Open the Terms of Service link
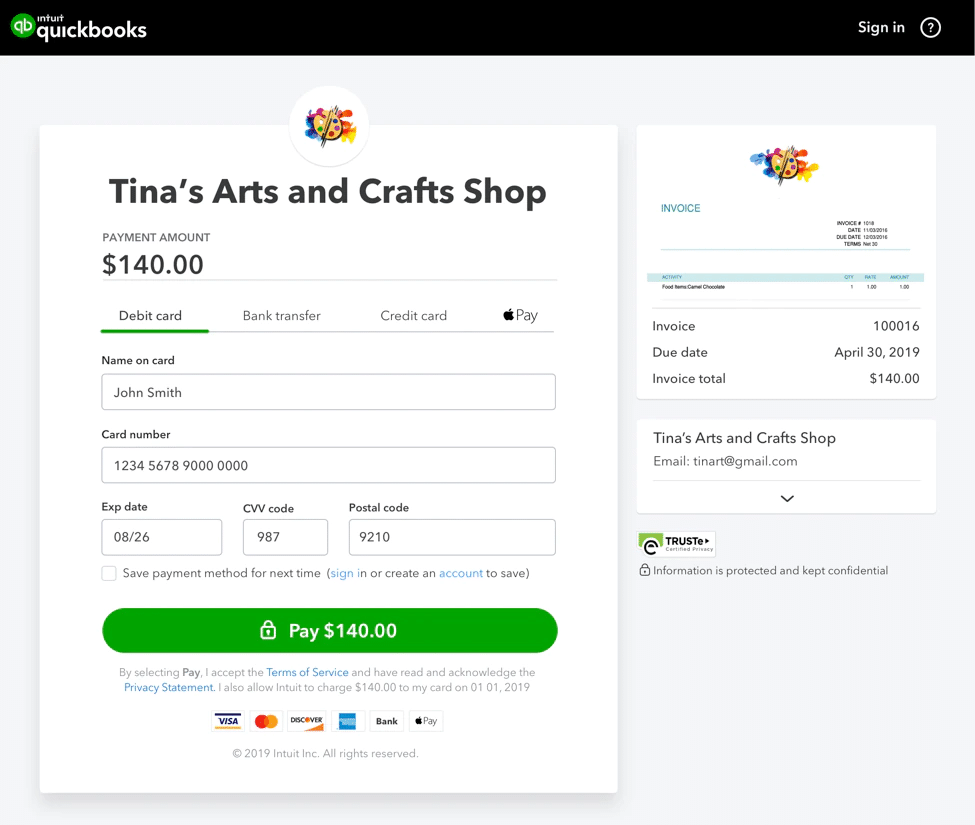The image size is (975, 825). pos(307,672)
